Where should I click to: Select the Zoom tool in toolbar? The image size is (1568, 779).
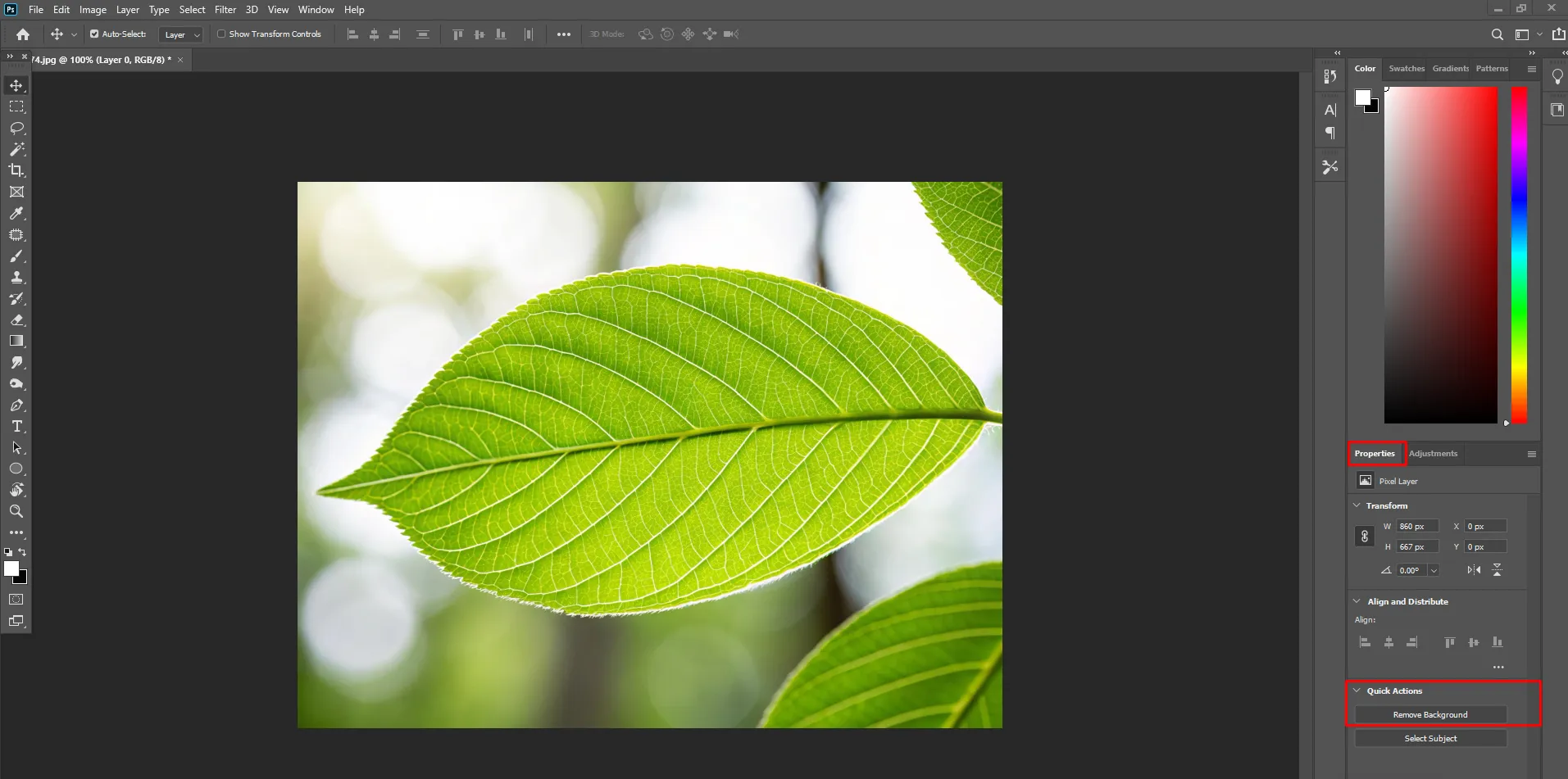pos(16,511)
